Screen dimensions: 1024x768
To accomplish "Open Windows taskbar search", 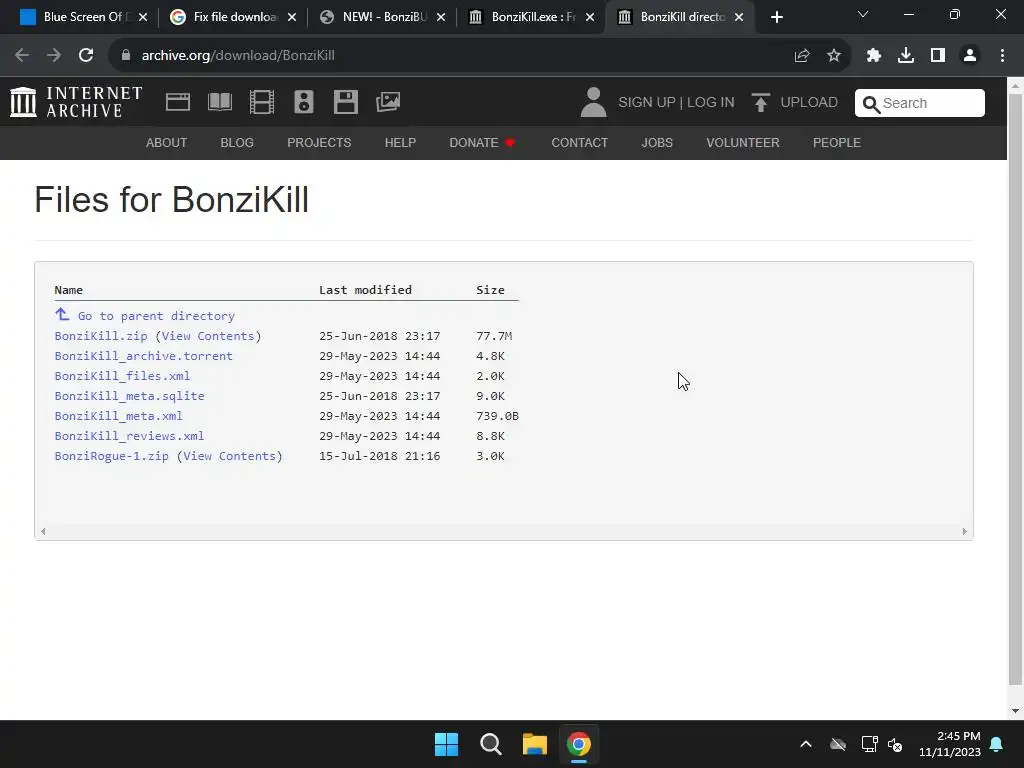I will pos(490,744).
